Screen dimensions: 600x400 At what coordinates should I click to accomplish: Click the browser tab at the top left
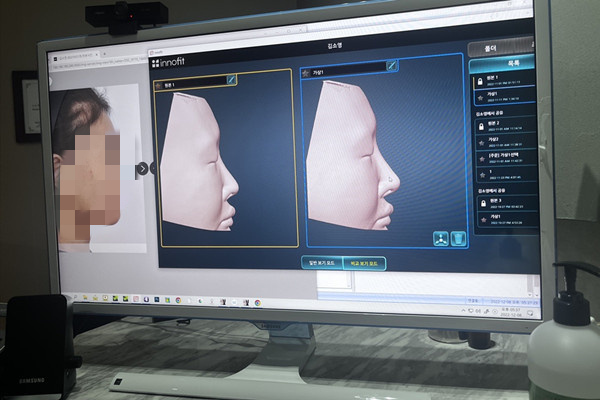[x=77, y=57]
